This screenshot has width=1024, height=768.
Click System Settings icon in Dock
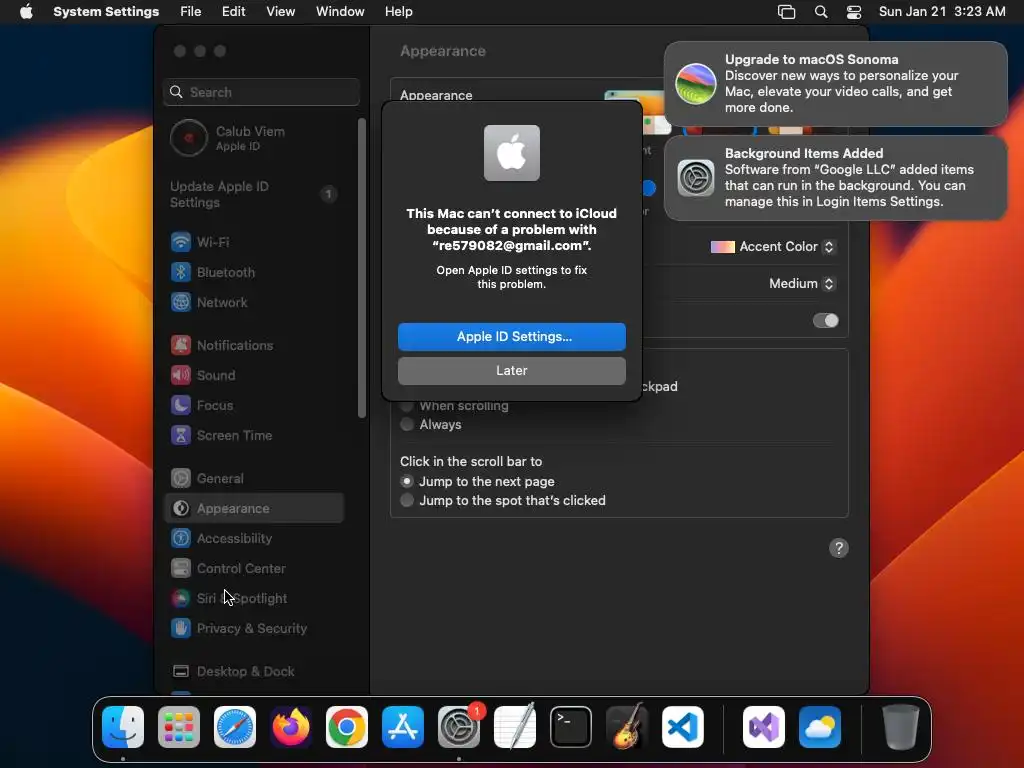coord(459,727)
